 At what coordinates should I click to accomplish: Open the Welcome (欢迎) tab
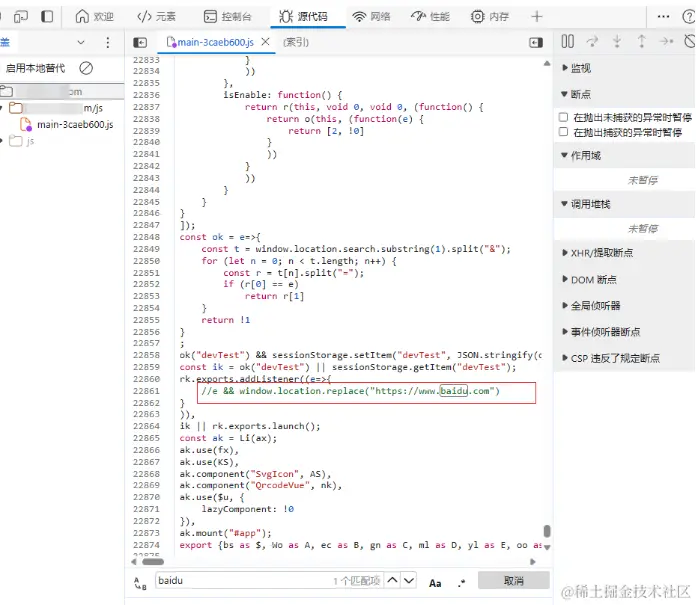pos(94,17)
